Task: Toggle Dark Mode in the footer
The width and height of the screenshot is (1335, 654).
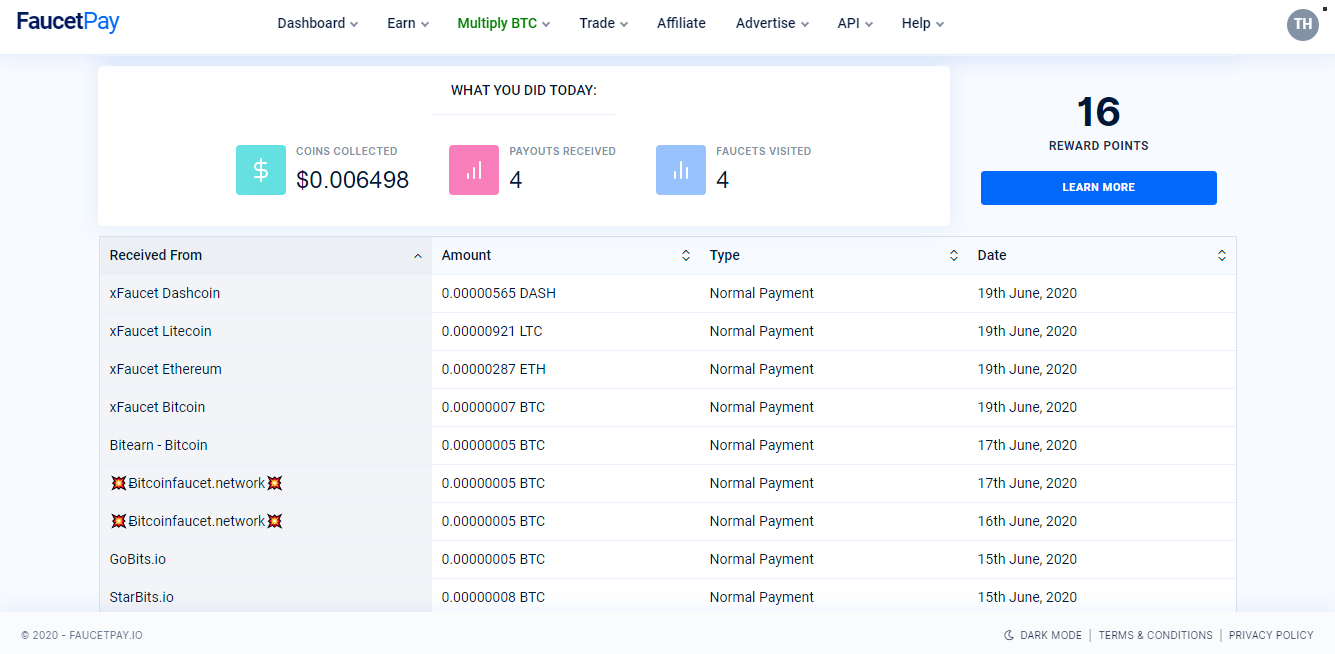Action: tap(1042, 635)
